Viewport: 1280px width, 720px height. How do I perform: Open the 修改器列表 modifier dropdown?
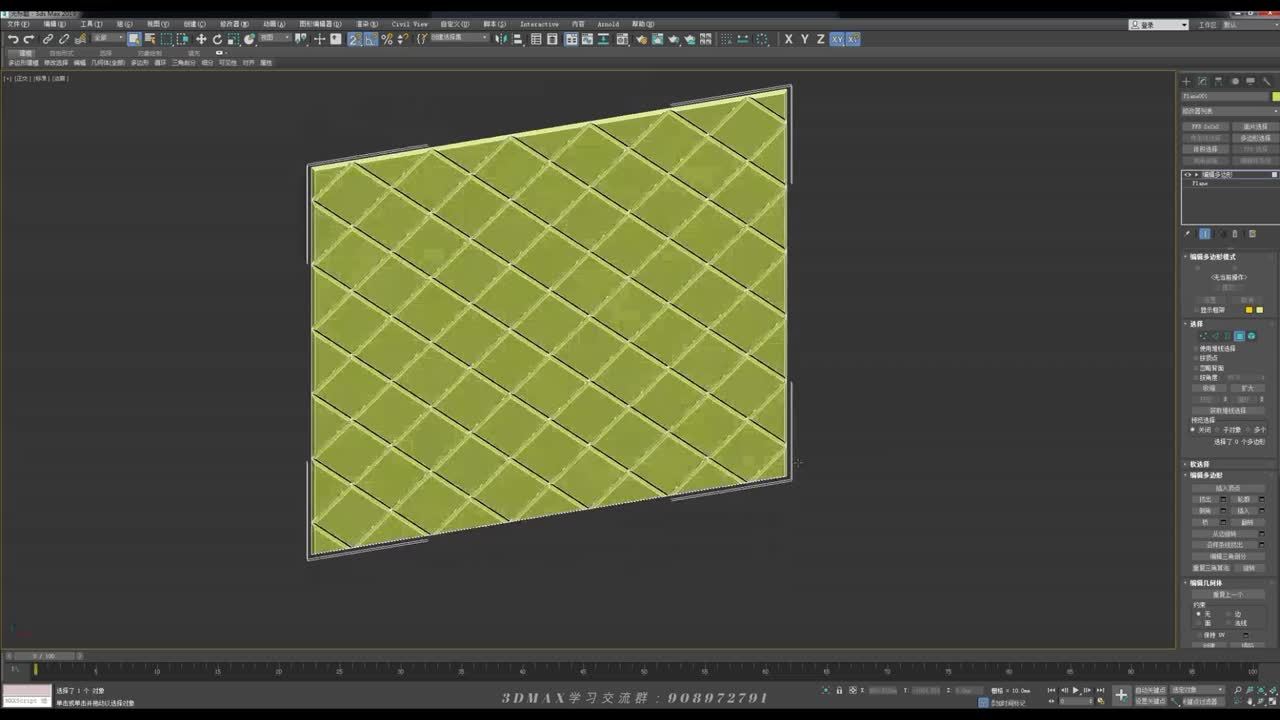[1226, 111]
